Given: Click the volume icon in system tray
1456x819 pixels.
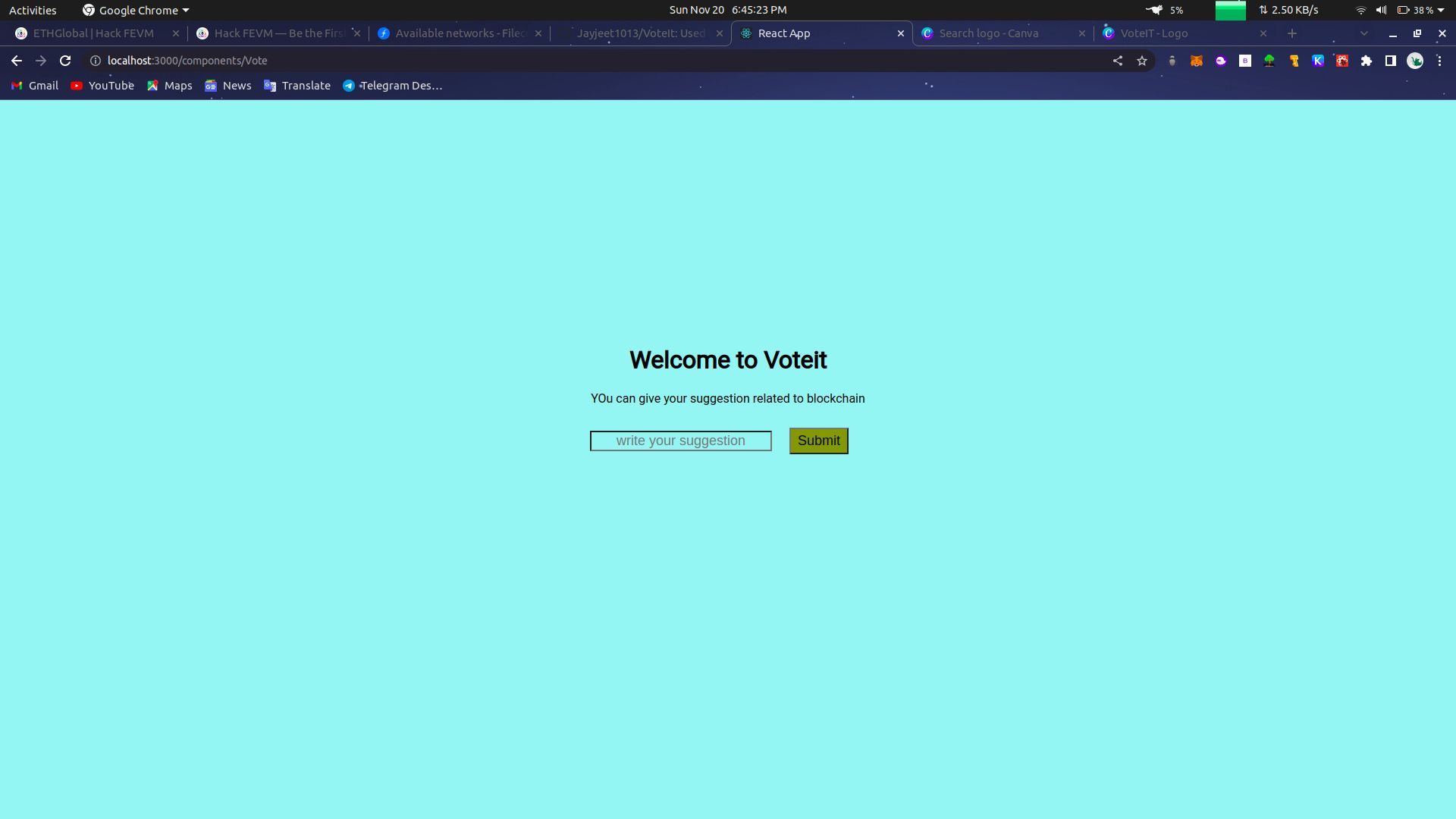Looking at the screenshot, I should pyautogui.click(x=1381, y=10).
